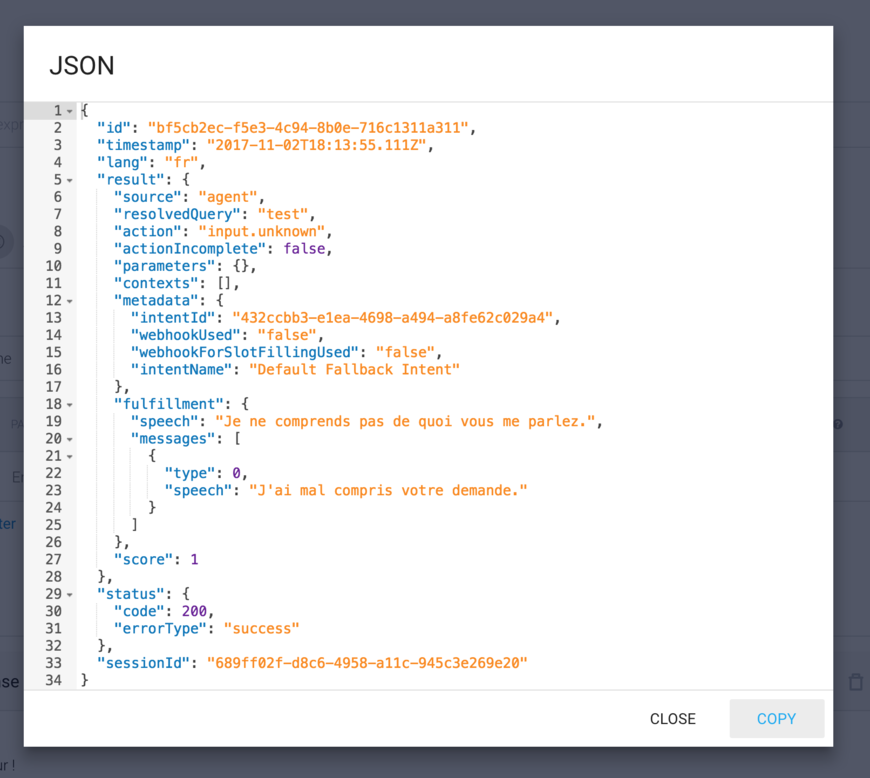Click the CLOSE button
Viewport: 870px width, 778px height.
672,718
